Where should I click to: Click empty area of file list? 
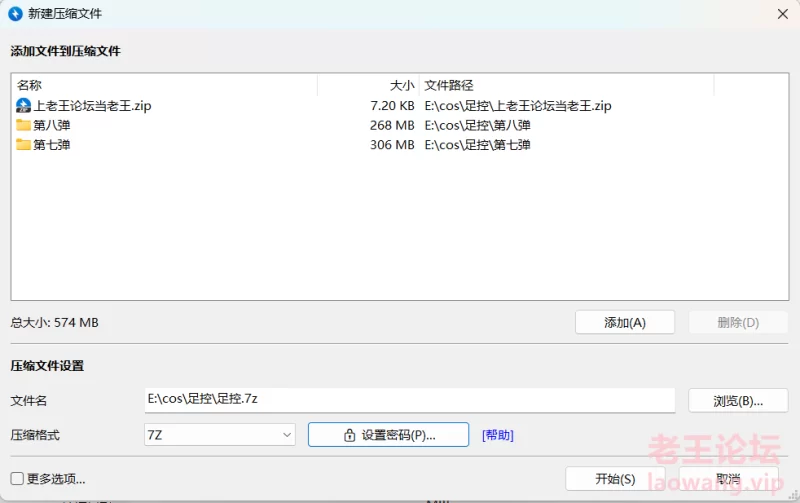pos(400,230)
